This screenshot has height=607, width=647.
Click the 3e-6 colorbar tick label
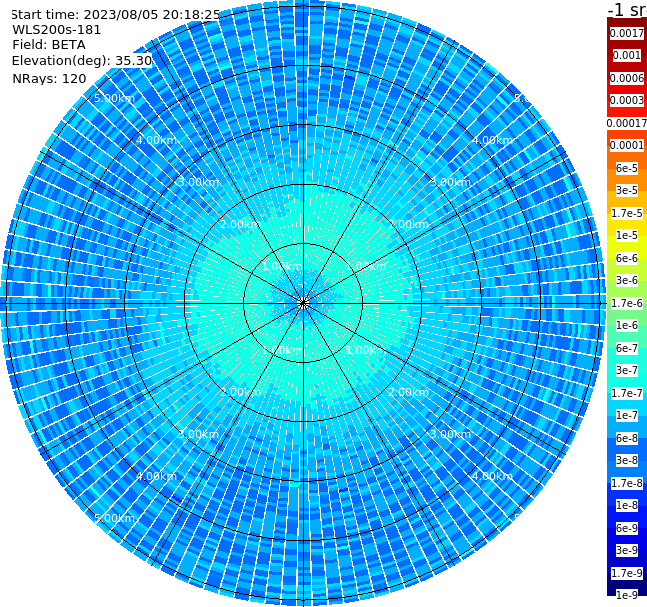point(627,281)
